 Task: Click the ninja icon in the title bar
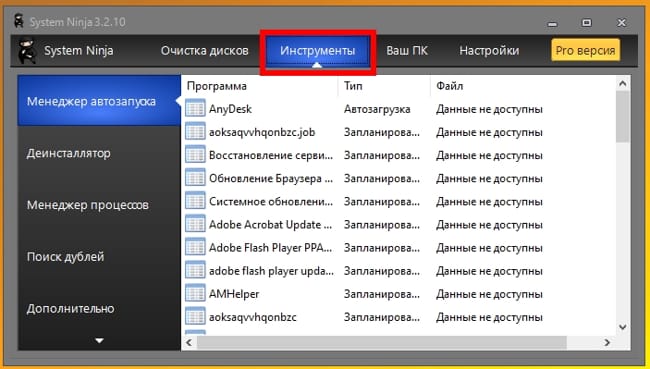19,21
